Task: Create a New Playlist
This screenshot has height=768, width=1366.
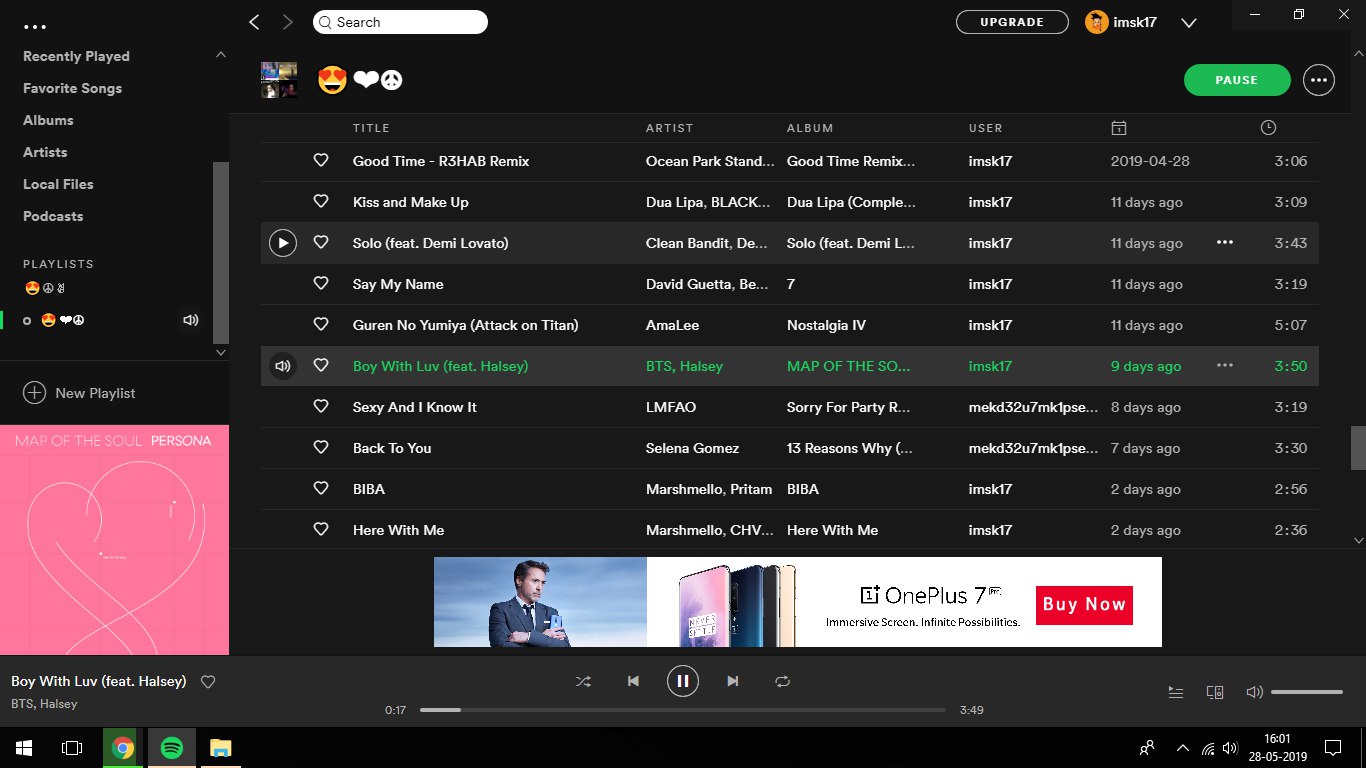Action: (x=79, y=393)
